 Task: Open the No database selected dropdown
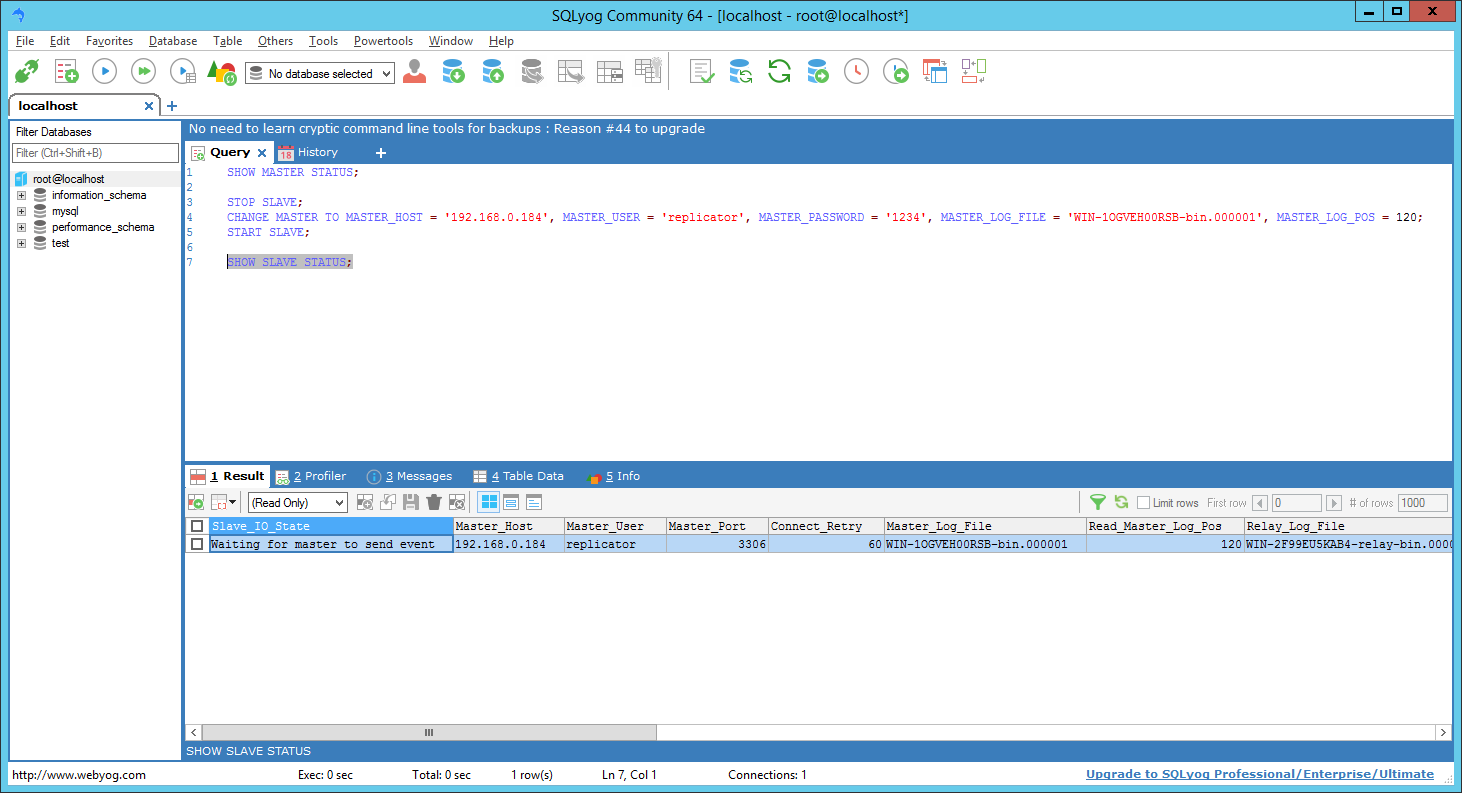click(x=320, y=73)
